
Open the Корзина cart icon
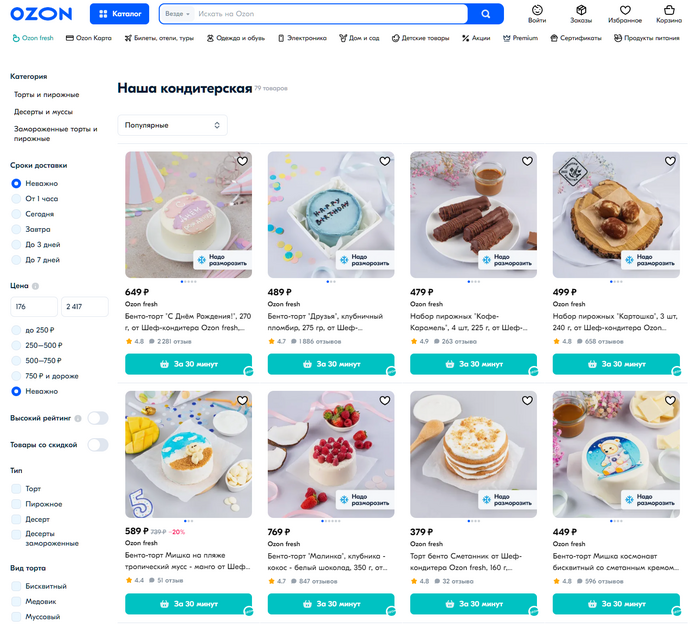click(x=669, y=14)
